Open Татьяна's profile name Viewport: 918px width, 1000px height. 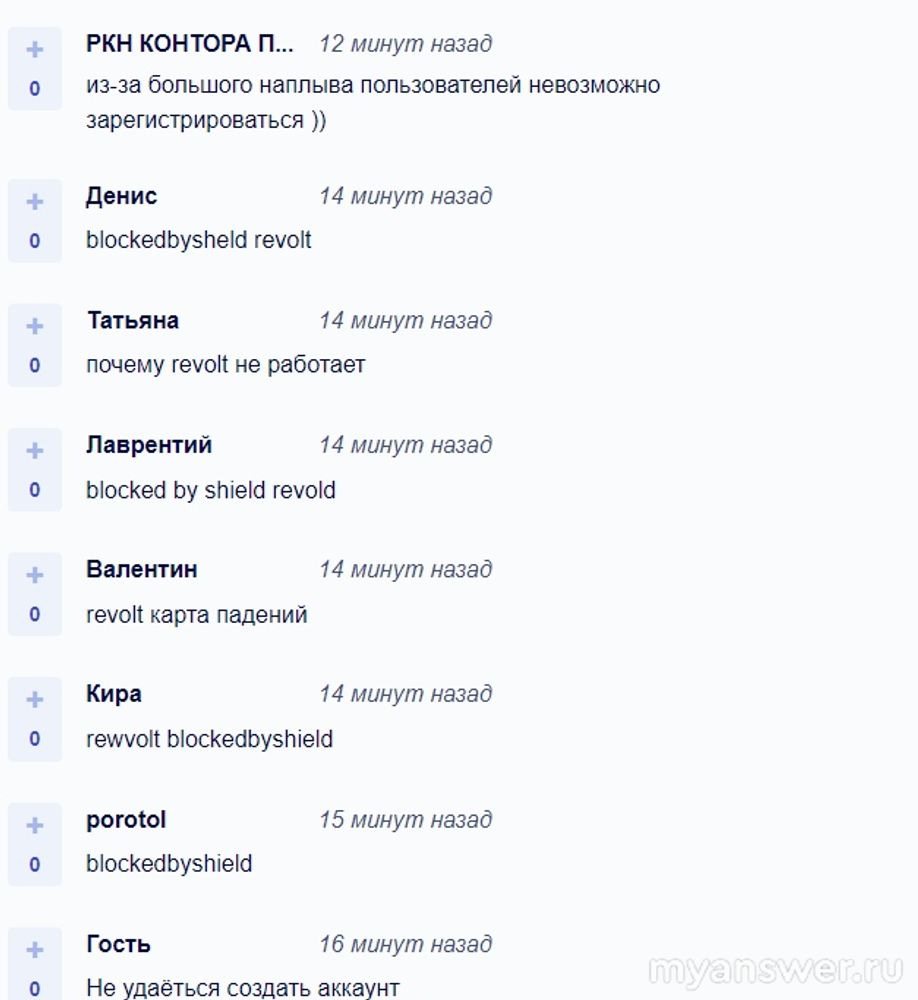132,321
